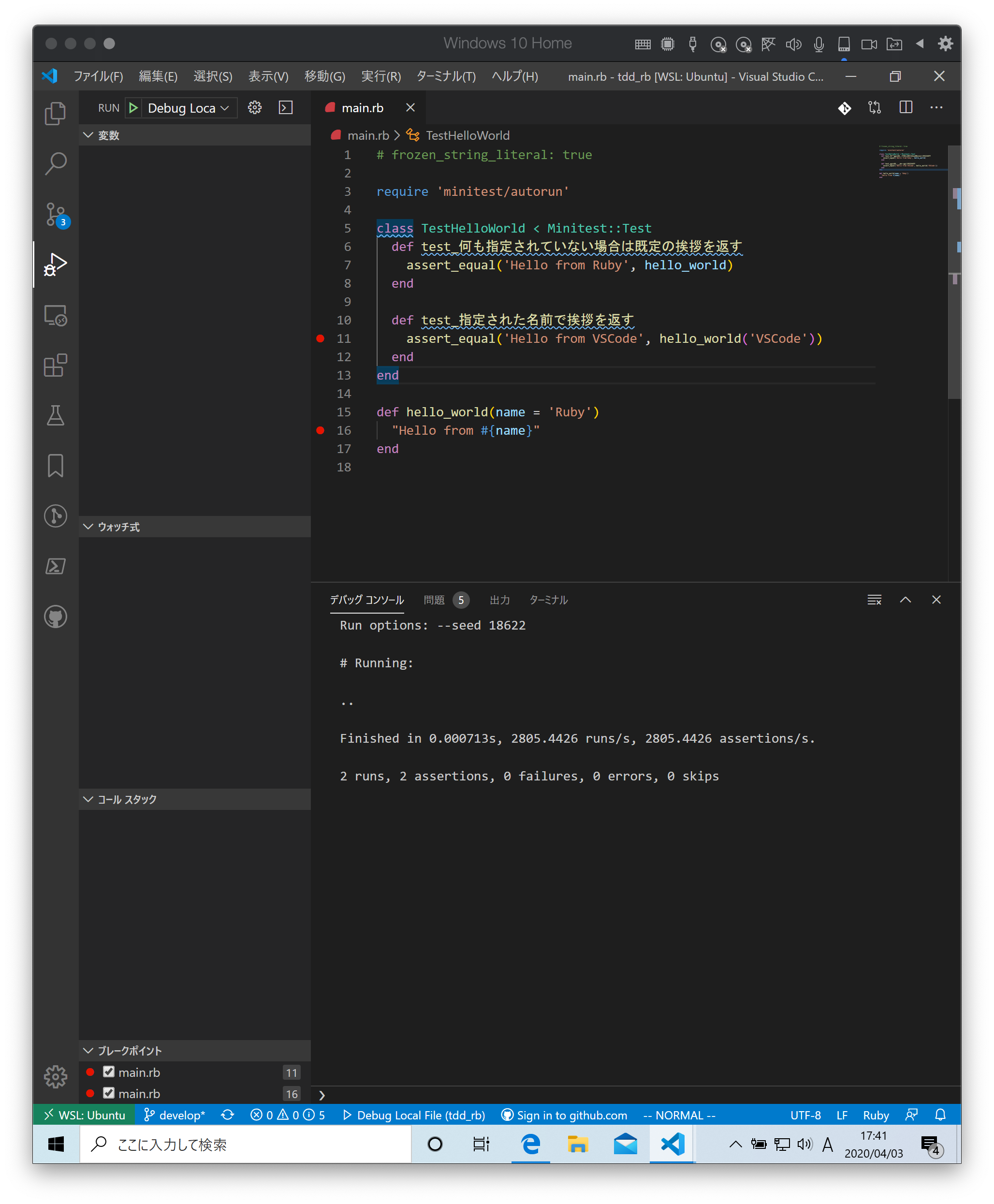The width and height of the screenshot is (994, 1204).
Task: Open the Remote Explorer icon
Action: [56, 315]
